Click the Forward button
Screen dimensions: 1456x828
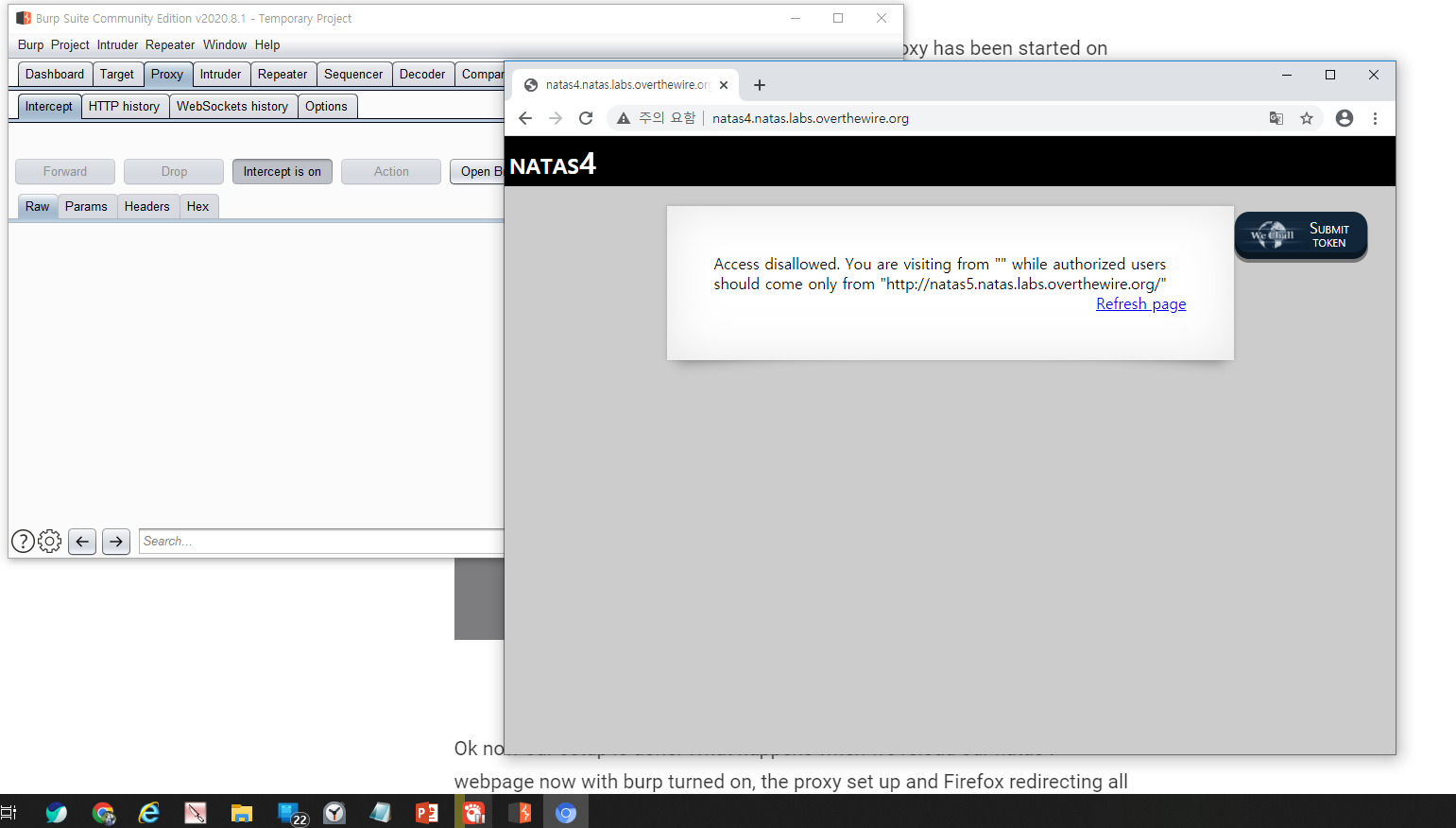[x=65, y=171]
